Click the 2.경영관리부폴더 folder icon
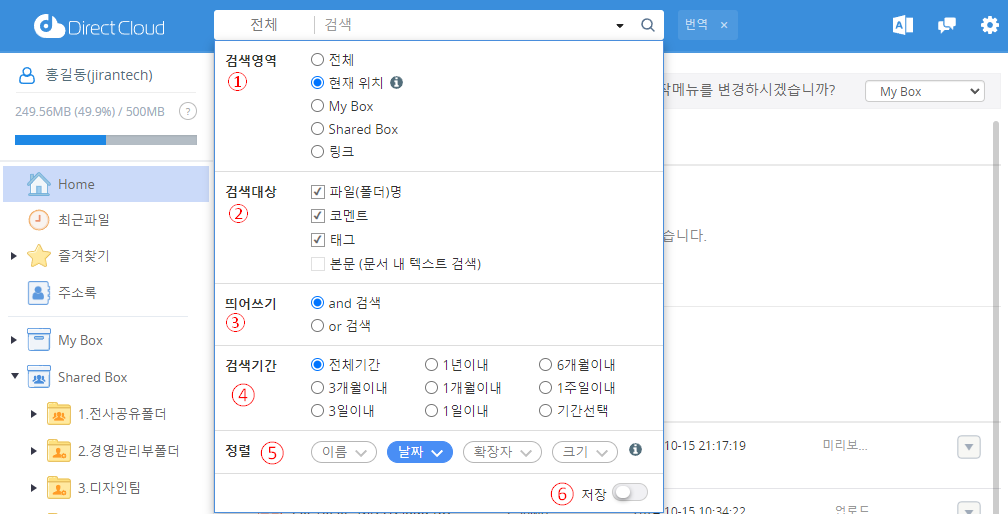Image resolution: width=1008 pixels, height=514 pixels. click(x=59, y=451)
